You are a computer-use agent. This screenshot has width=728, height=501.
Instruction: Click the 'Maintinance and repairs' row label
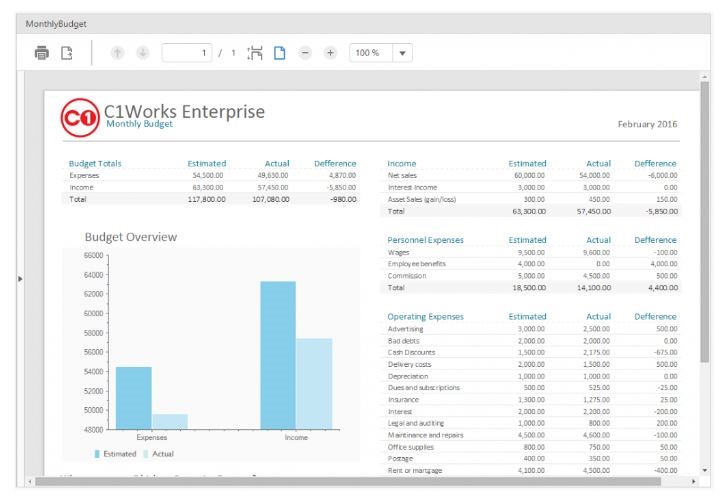[425, 435]
